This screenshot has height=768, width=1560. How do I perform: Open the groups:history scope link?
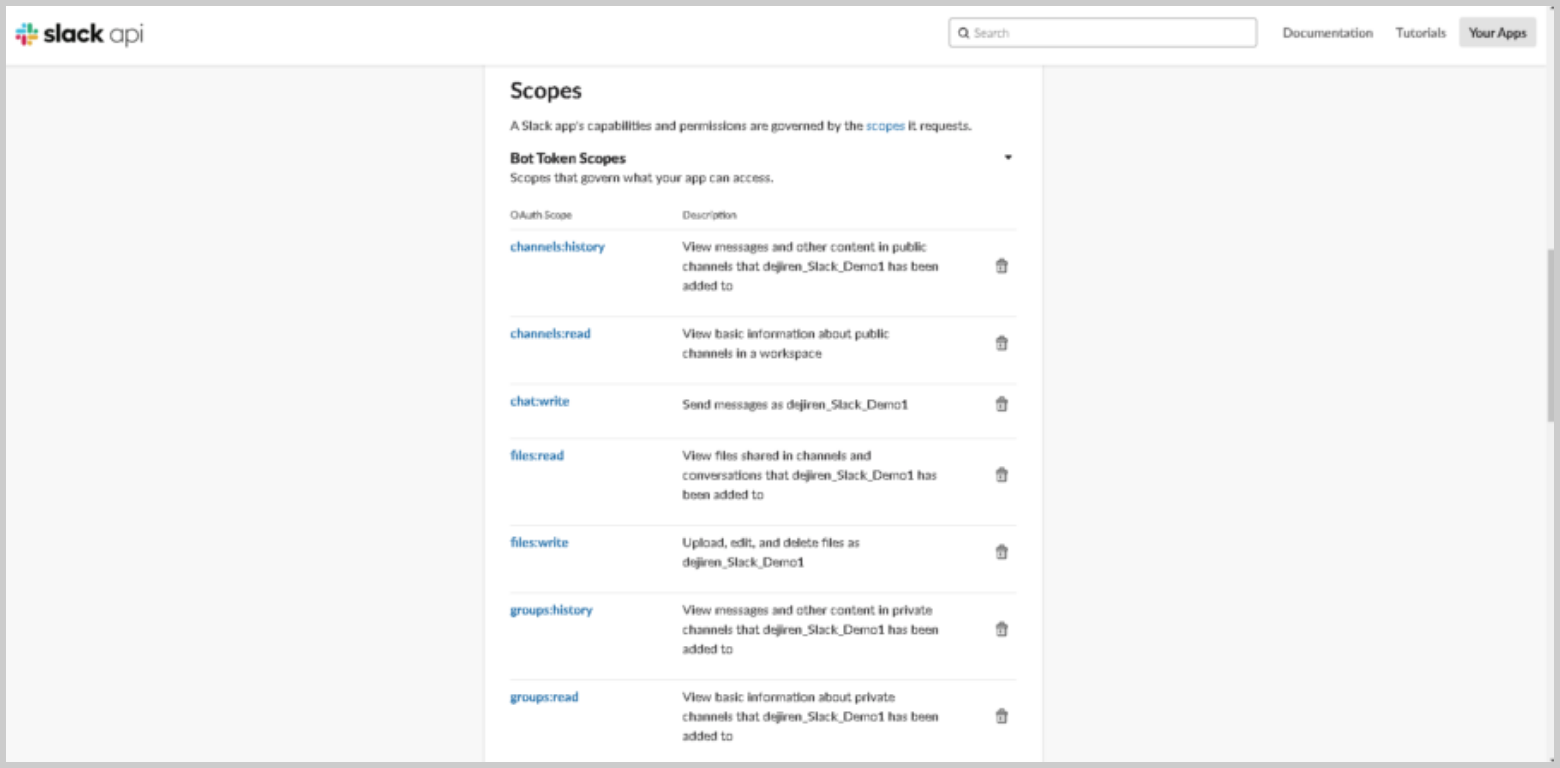[551, 610]
